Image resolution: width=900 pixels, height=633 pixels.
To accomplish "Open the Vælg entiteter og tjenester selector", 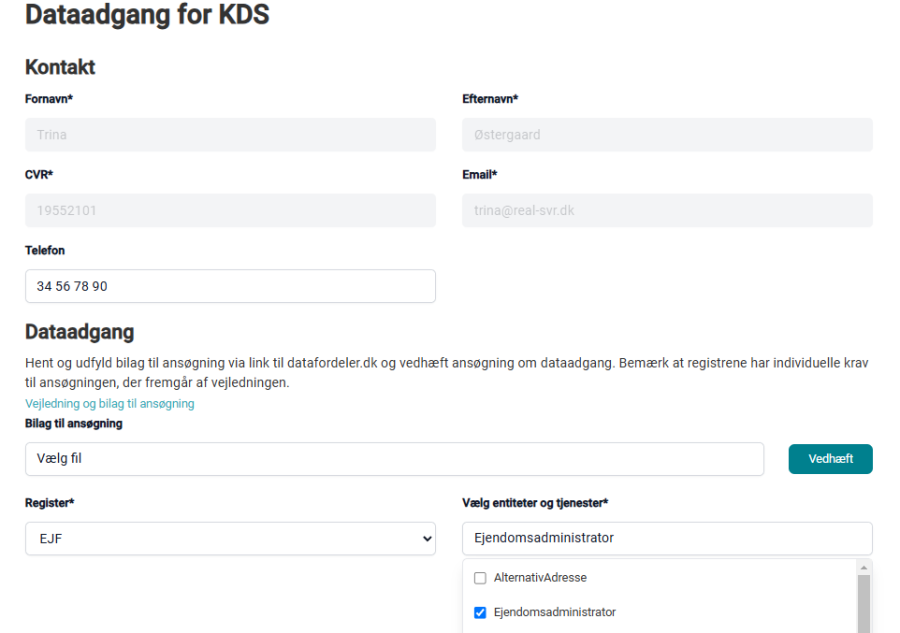I will pos(667,538).
